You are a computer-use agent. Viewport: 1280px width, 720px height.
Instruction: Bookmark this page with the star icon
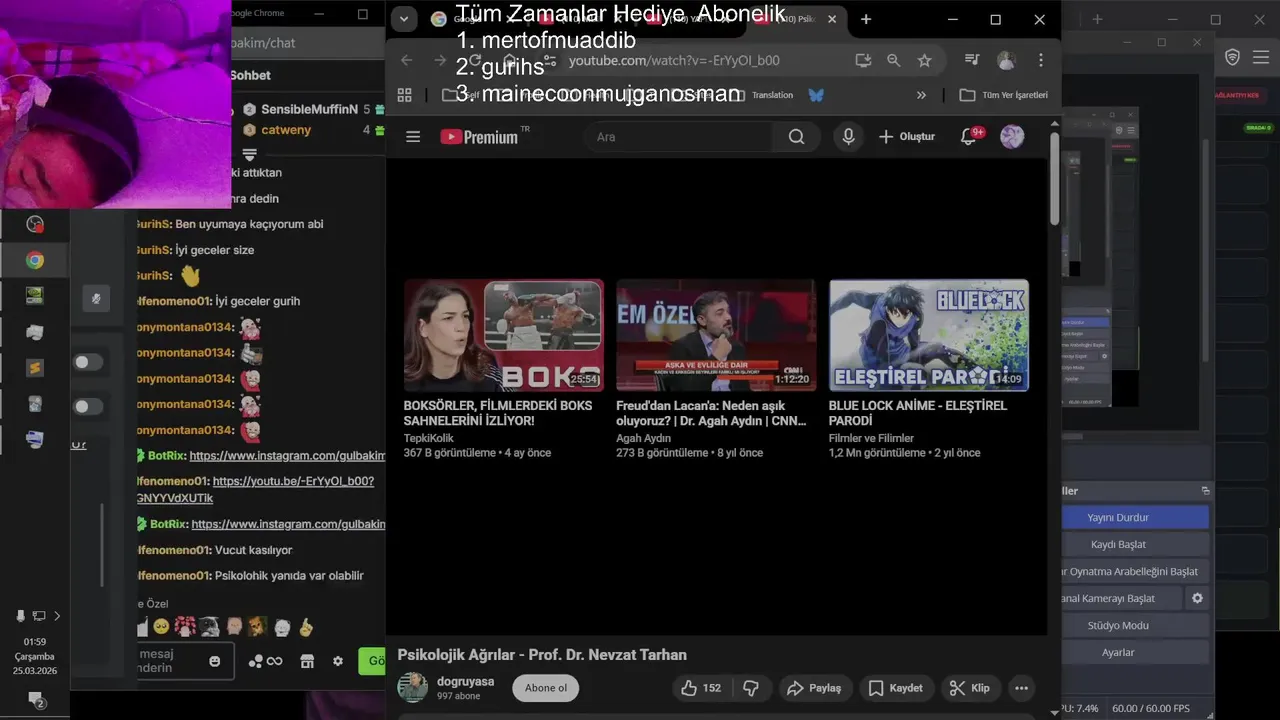pos(924,60)
